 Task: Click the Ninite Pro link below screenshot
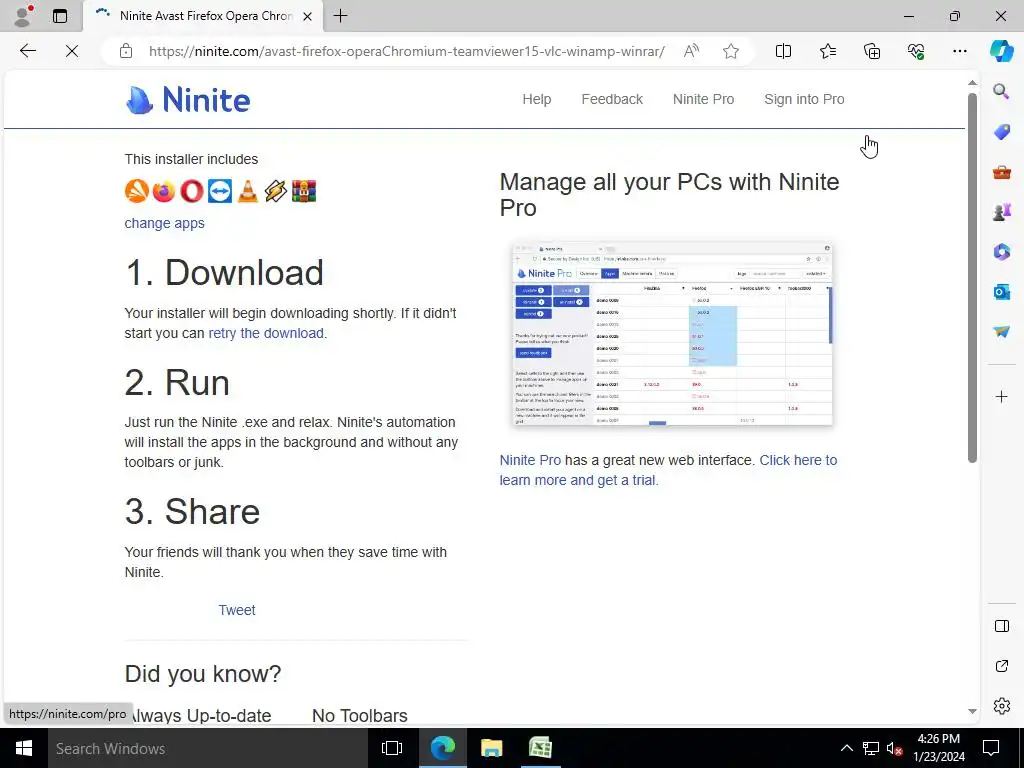tap(530, 460)
